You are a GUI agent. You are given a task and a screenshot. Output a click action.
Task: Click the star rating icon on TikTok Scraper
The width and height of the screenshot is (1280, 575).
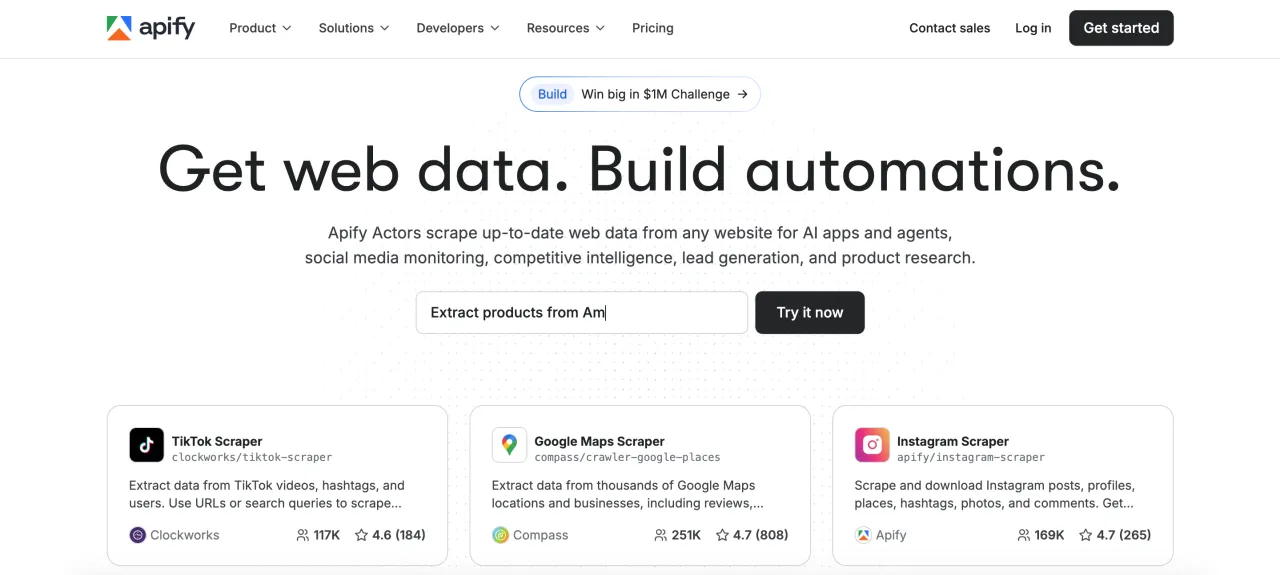tap(361, 535)
